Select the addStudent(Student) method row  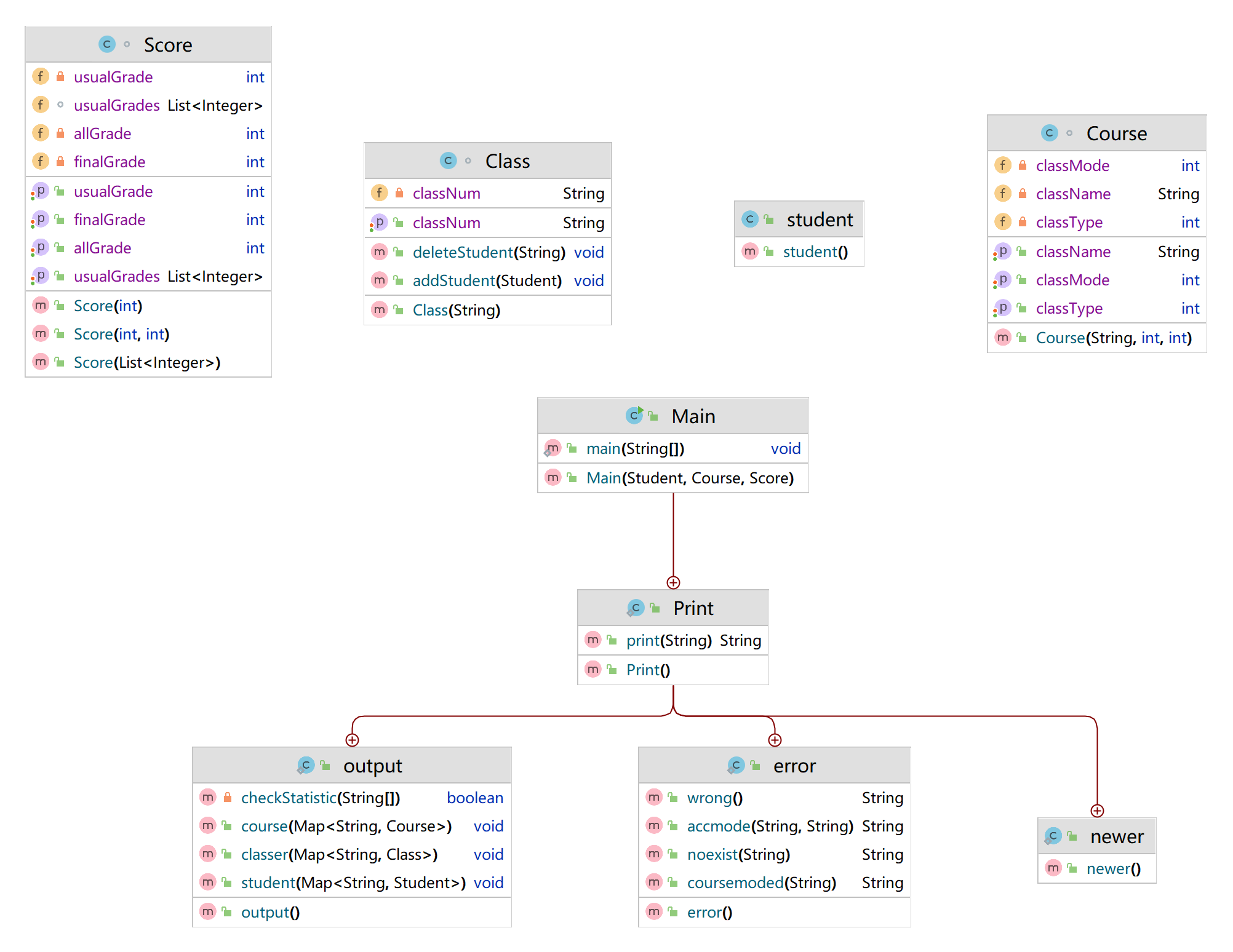[x=487, y=280]
